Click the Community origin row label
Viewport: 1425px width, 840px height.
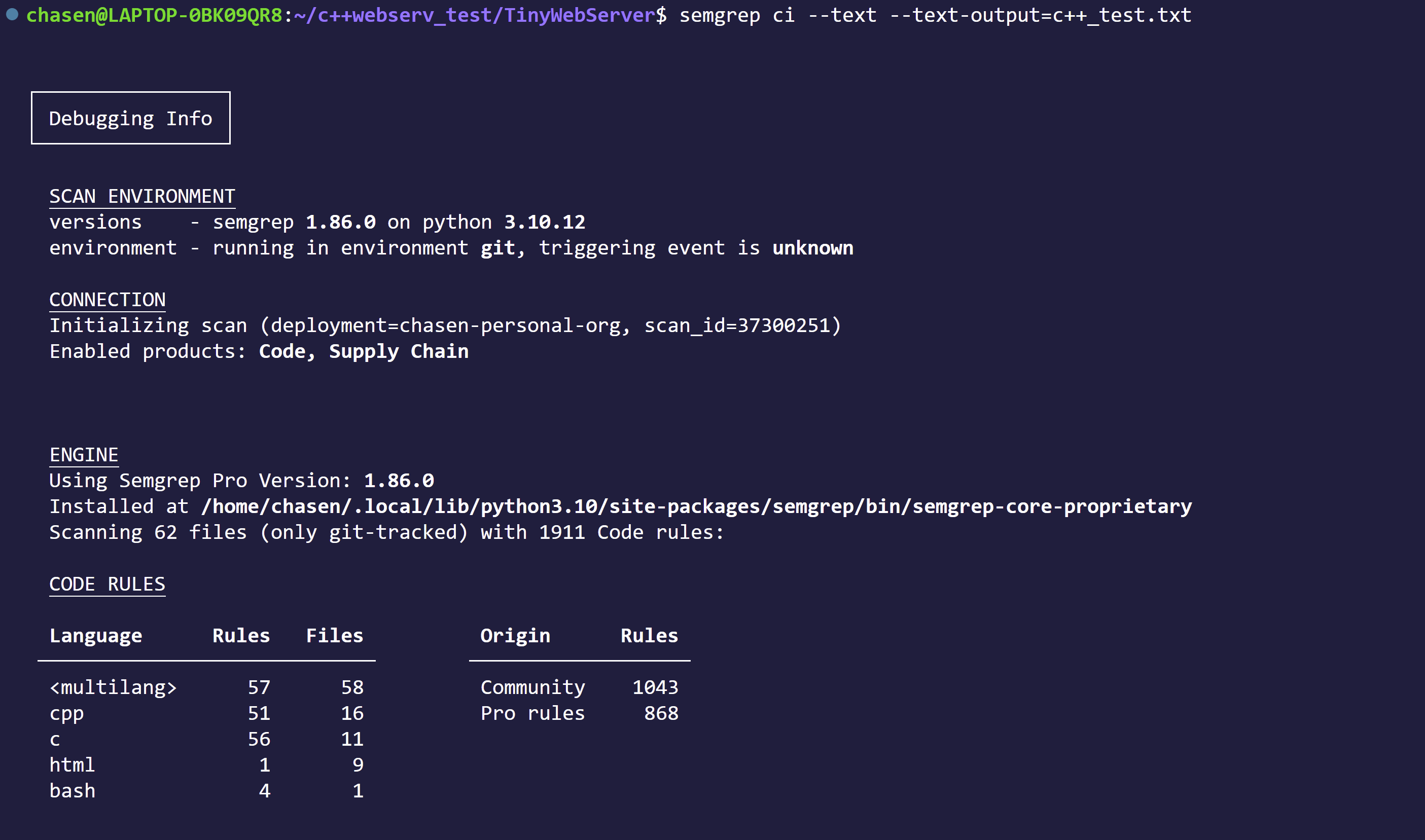pyautogui.click(x=533, y=688)
